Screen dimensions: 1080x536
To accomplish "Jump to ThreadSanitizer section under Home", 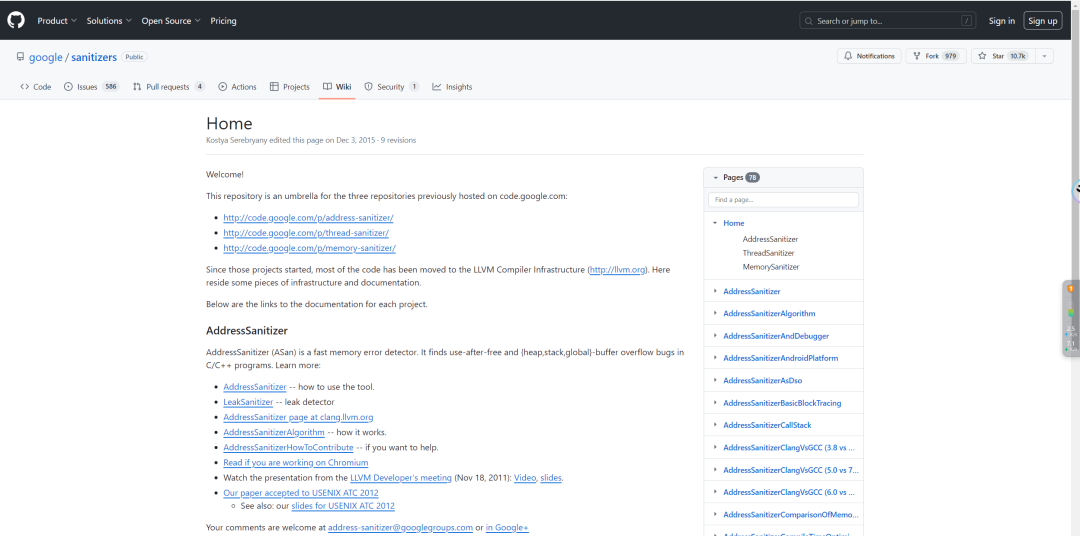I will 768,254.
